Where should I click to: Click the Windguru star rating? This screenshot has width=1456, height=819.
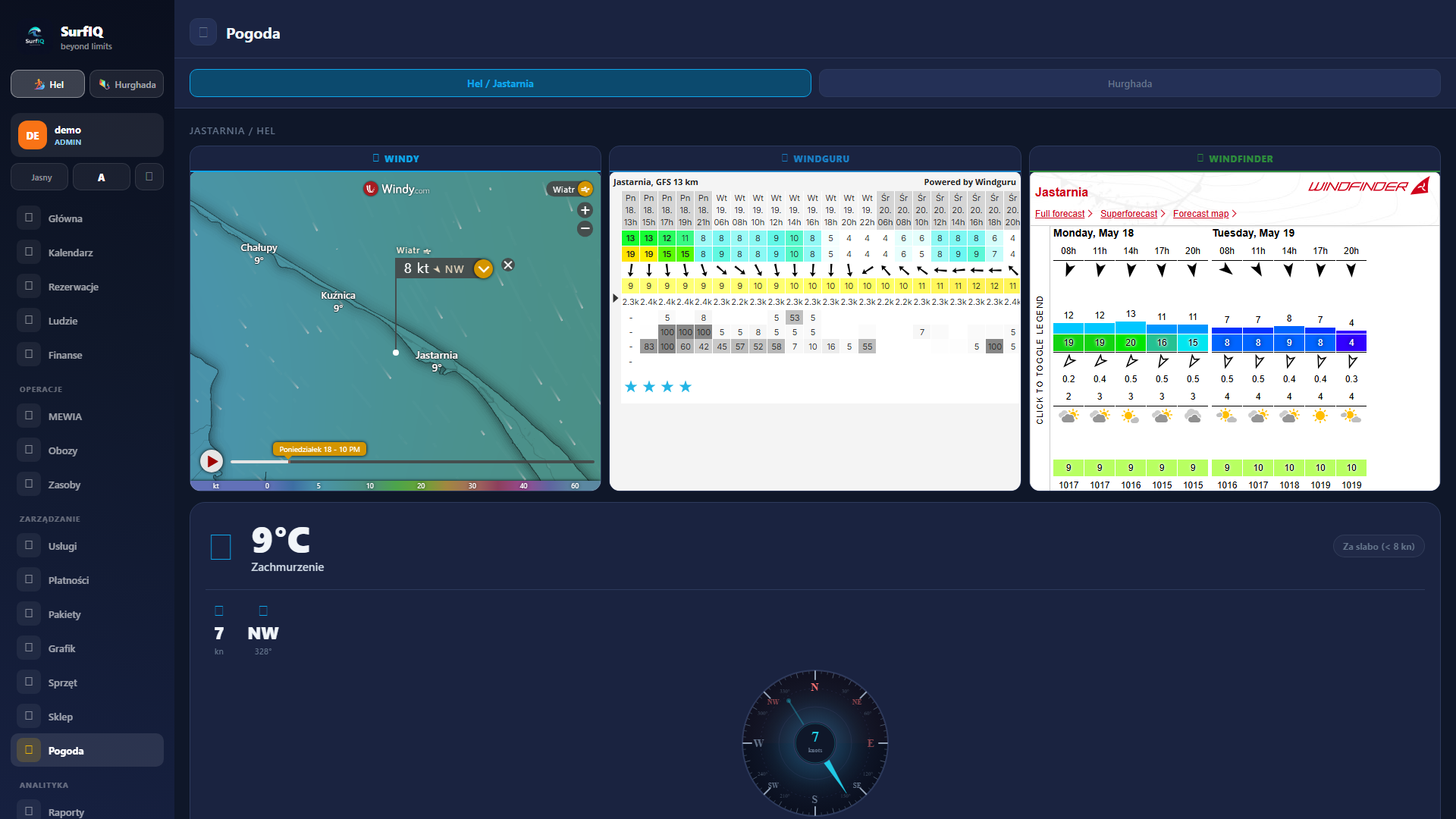[x=657, y=387]
